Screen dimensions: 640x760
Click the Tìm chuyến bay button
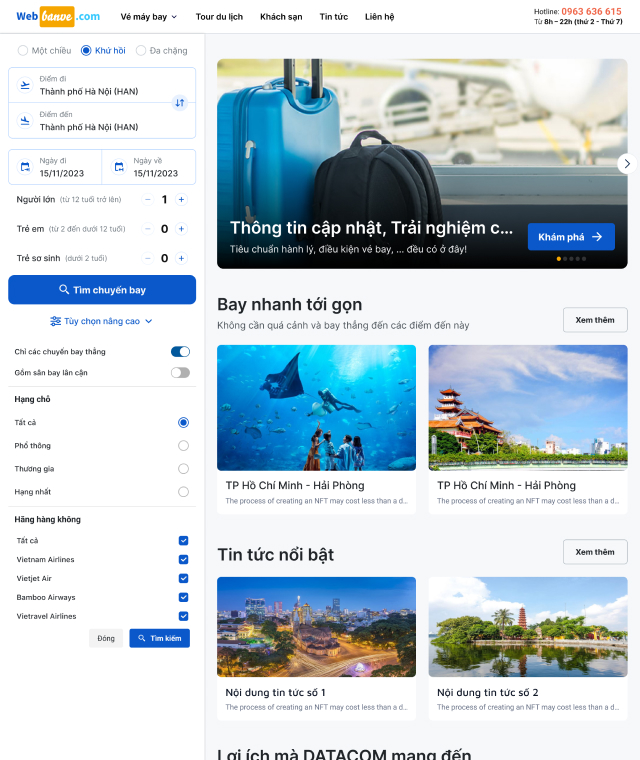[x=102, y=290]
